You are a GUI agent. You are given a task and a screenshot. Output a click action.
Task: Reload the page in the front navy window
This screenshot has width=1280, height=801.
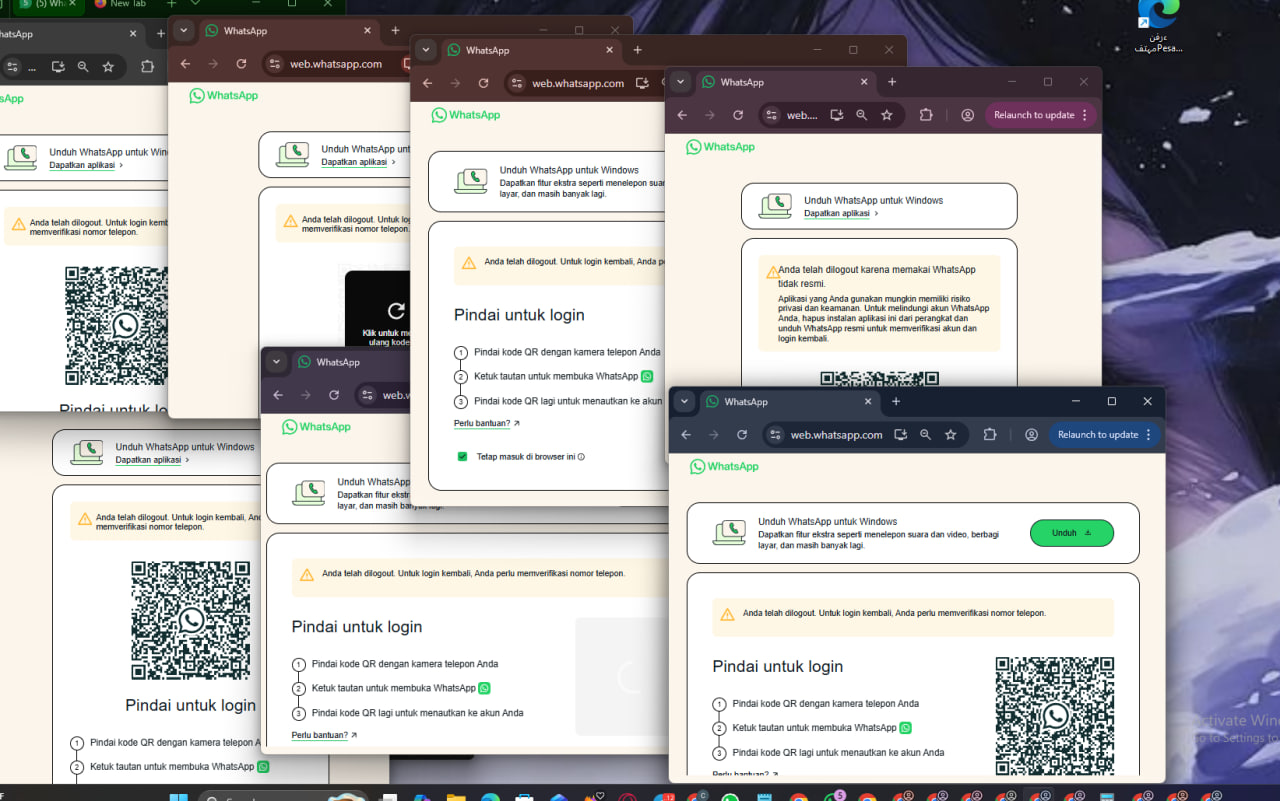(742, 435)
